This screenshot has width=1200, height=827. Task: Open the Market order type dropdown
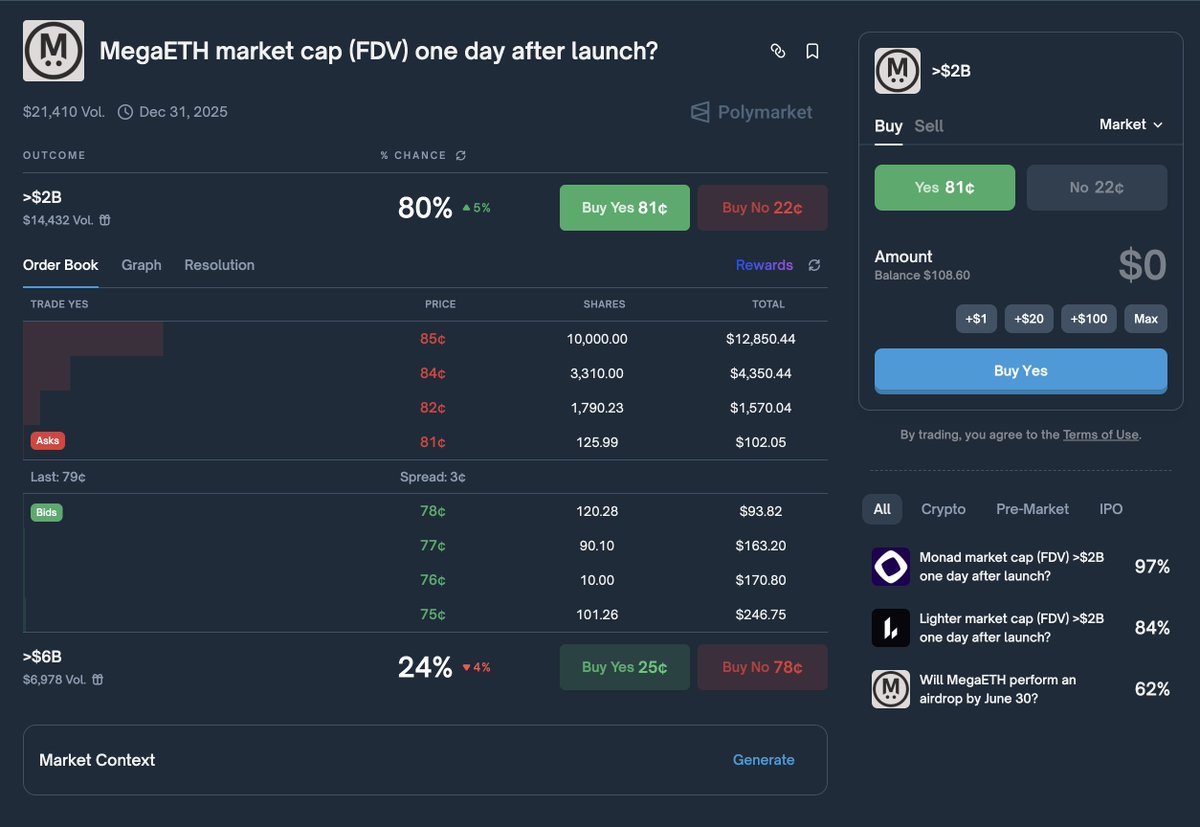1131,125
